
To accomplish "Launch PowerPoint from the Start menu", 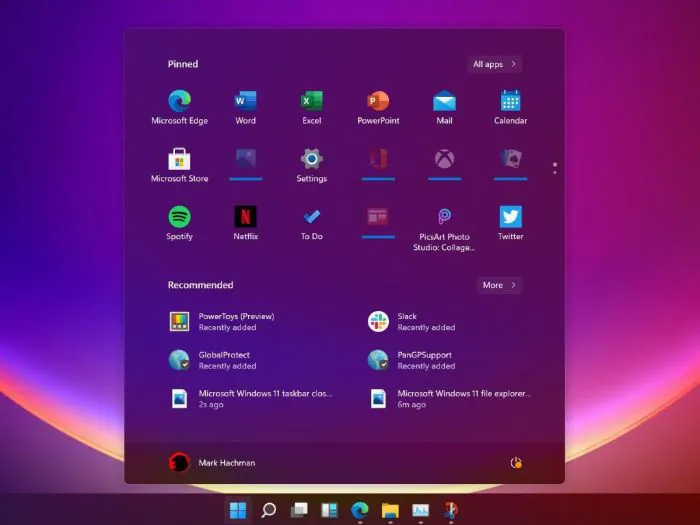I will click(378, 107).
